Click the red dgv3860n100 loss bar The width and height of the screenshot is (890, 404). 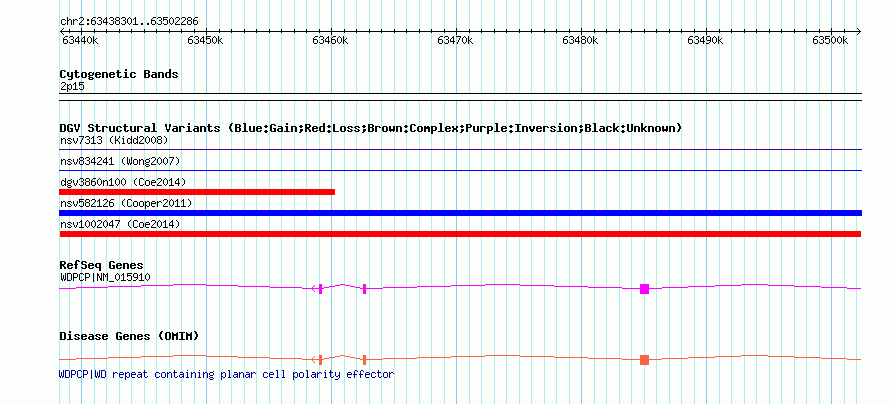pos(197,192)
